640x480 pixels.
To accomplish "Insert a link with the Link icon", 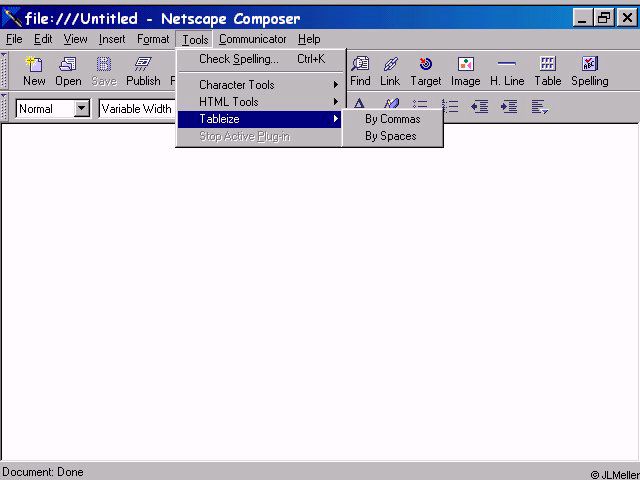I will pos(390,71).
